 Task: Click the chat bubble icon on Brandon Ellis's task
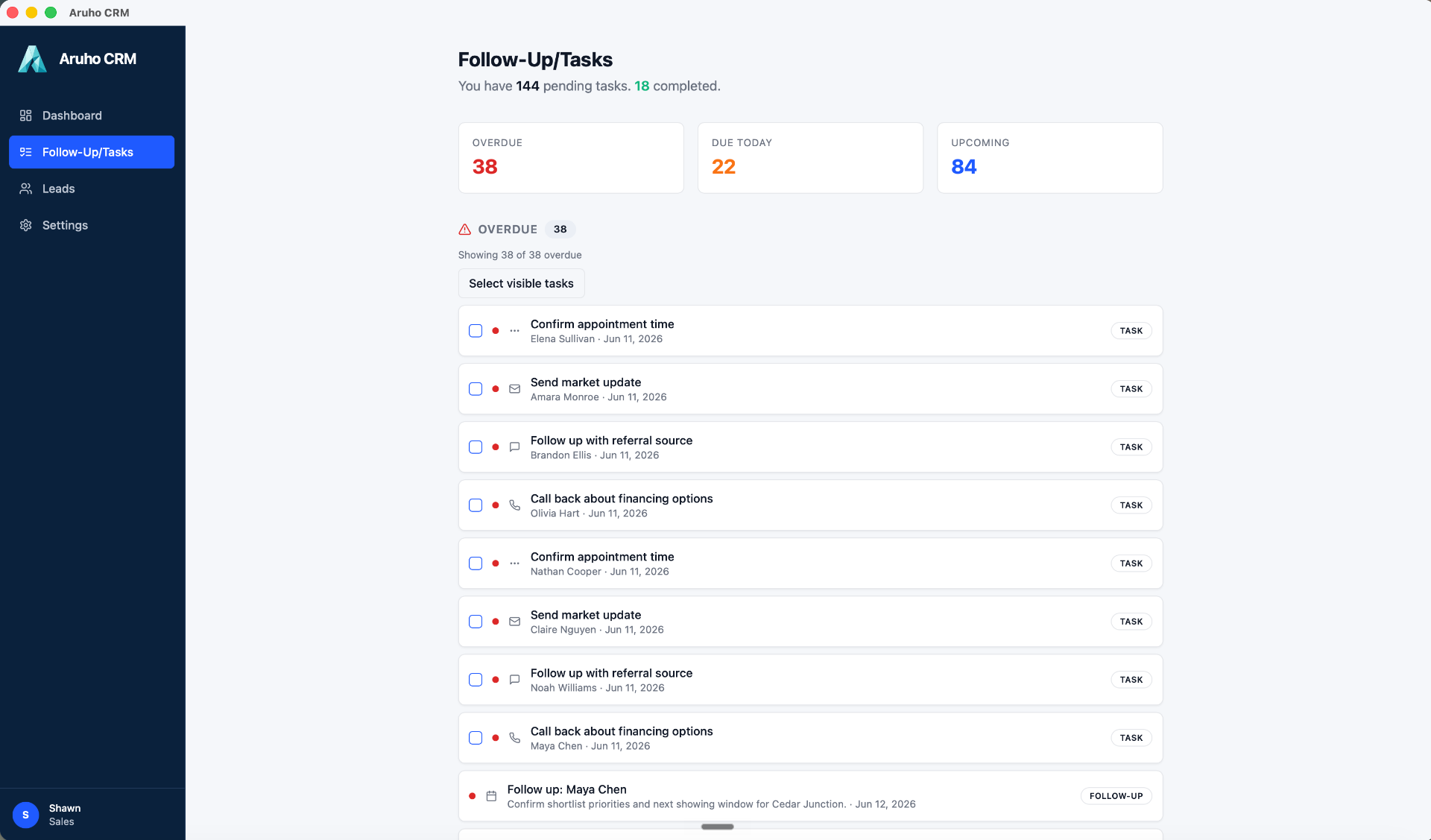514,447
